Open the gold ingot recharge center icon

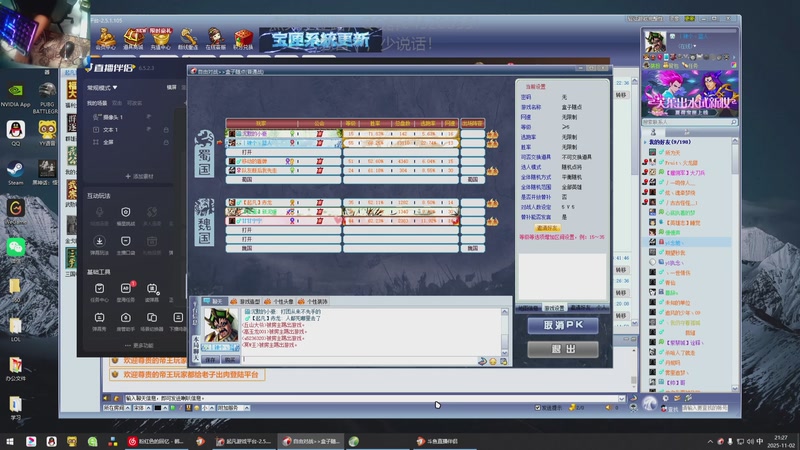click(161, 39)
